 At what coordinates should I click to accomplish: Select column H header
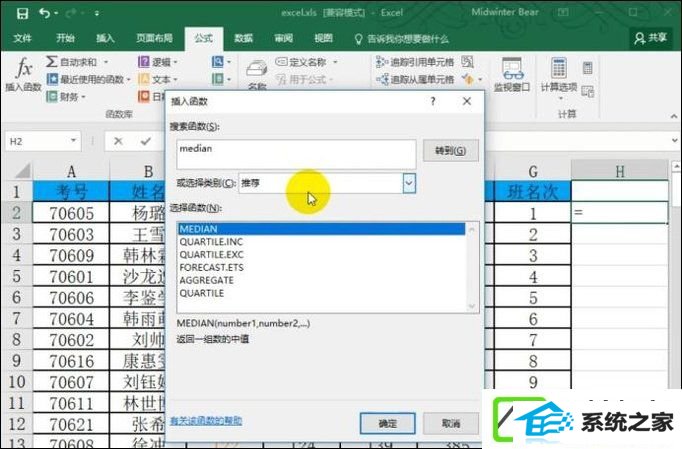coord(619,171)
